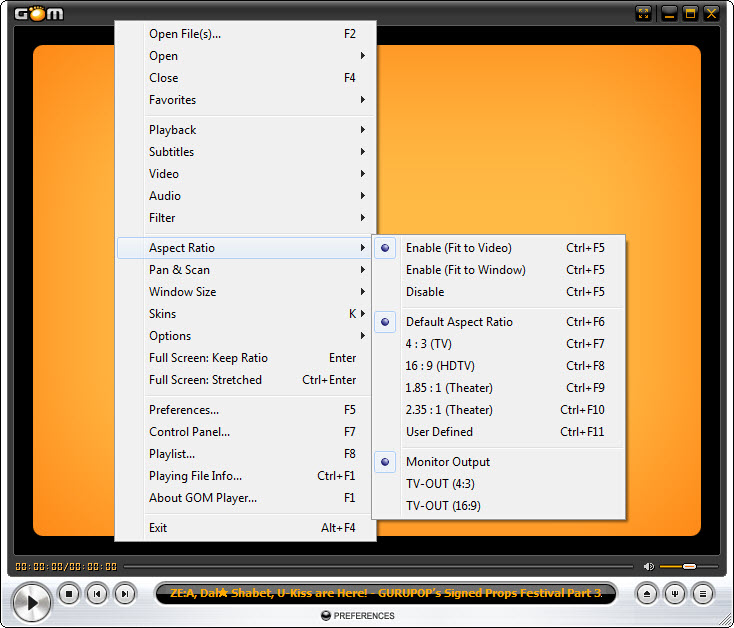Click the PREFERENCES button at the bottom
This screenshot has height=628, width=734.
(x=358, y=616)
